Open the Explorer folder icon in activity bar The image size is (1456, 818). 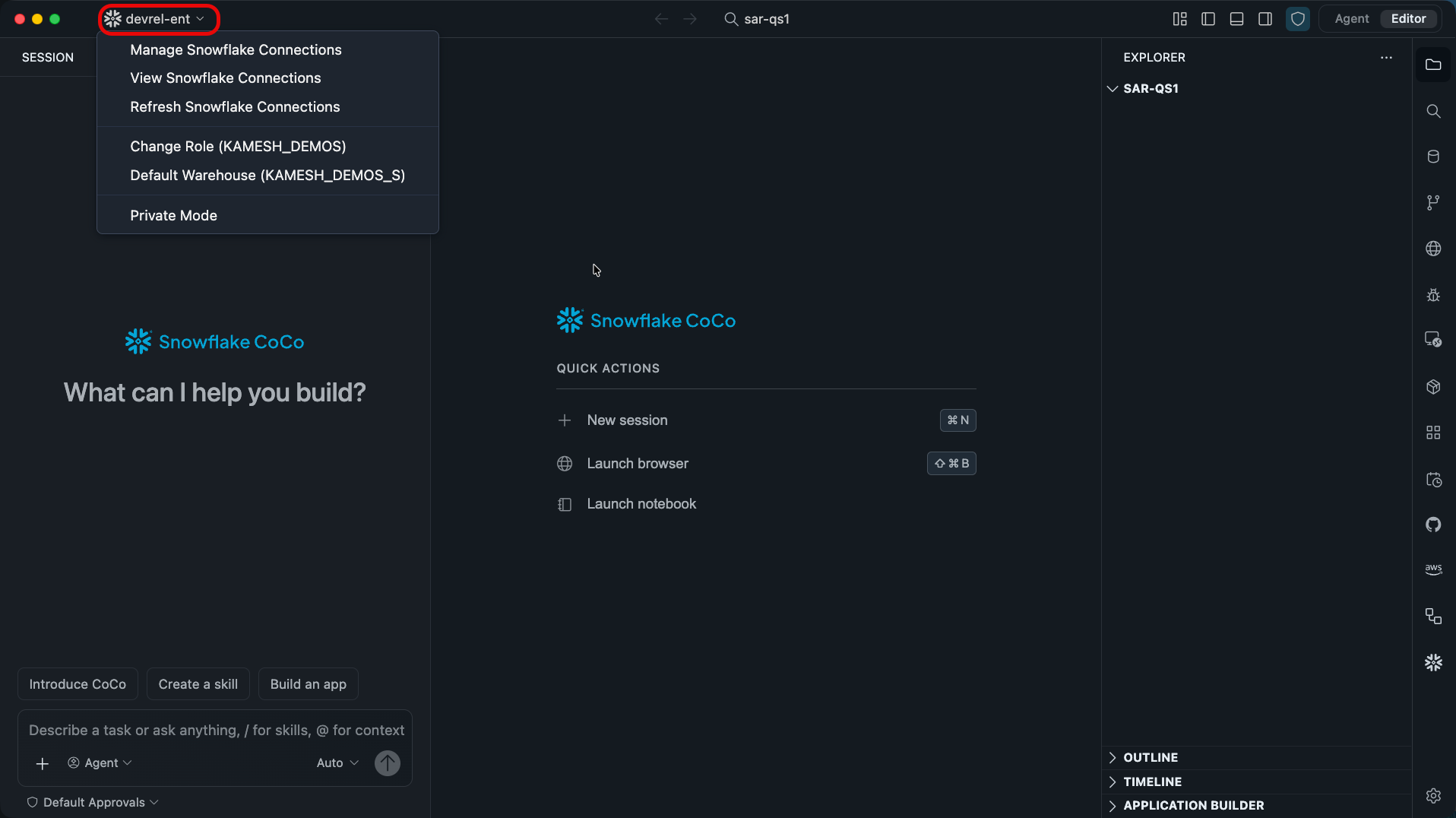click(x=1433, y=65)
